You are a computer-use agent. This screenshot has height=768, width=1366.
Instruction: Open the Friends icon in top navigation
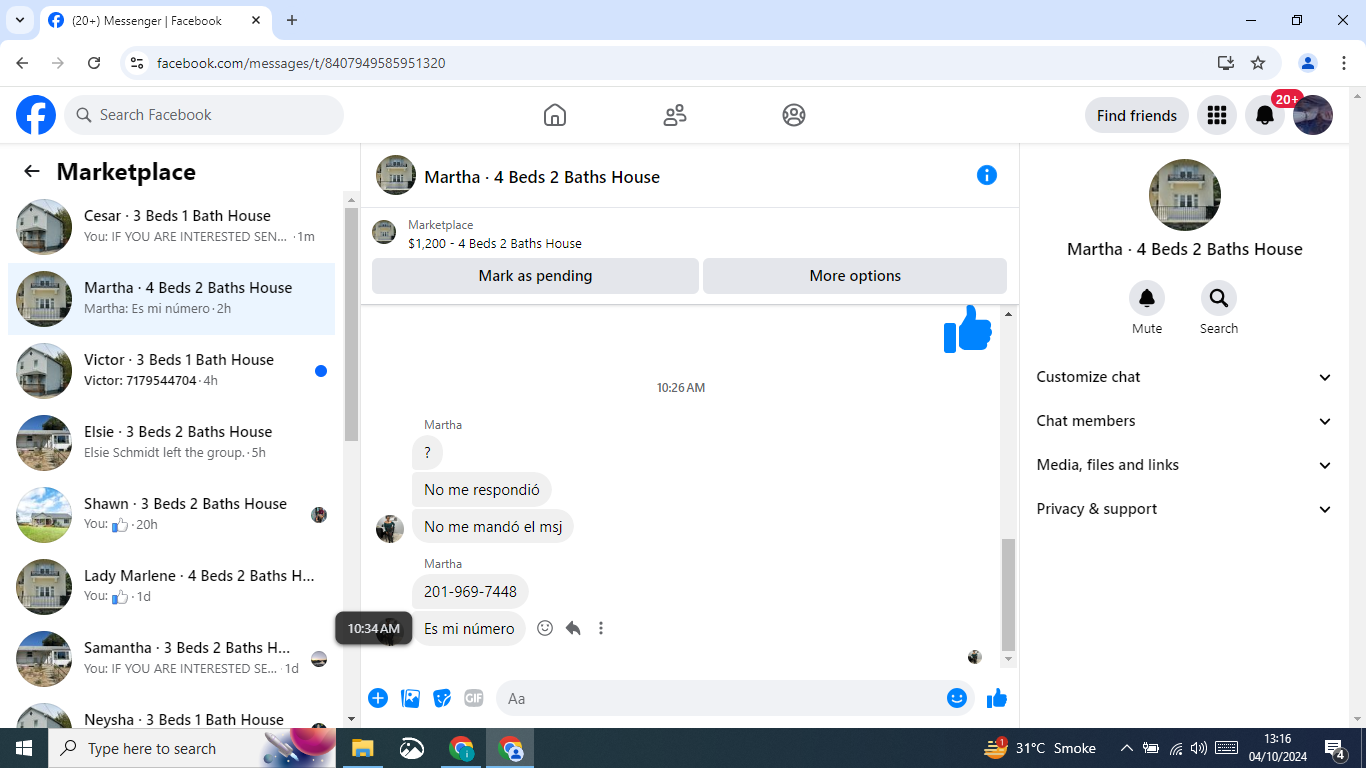point(675,115)
